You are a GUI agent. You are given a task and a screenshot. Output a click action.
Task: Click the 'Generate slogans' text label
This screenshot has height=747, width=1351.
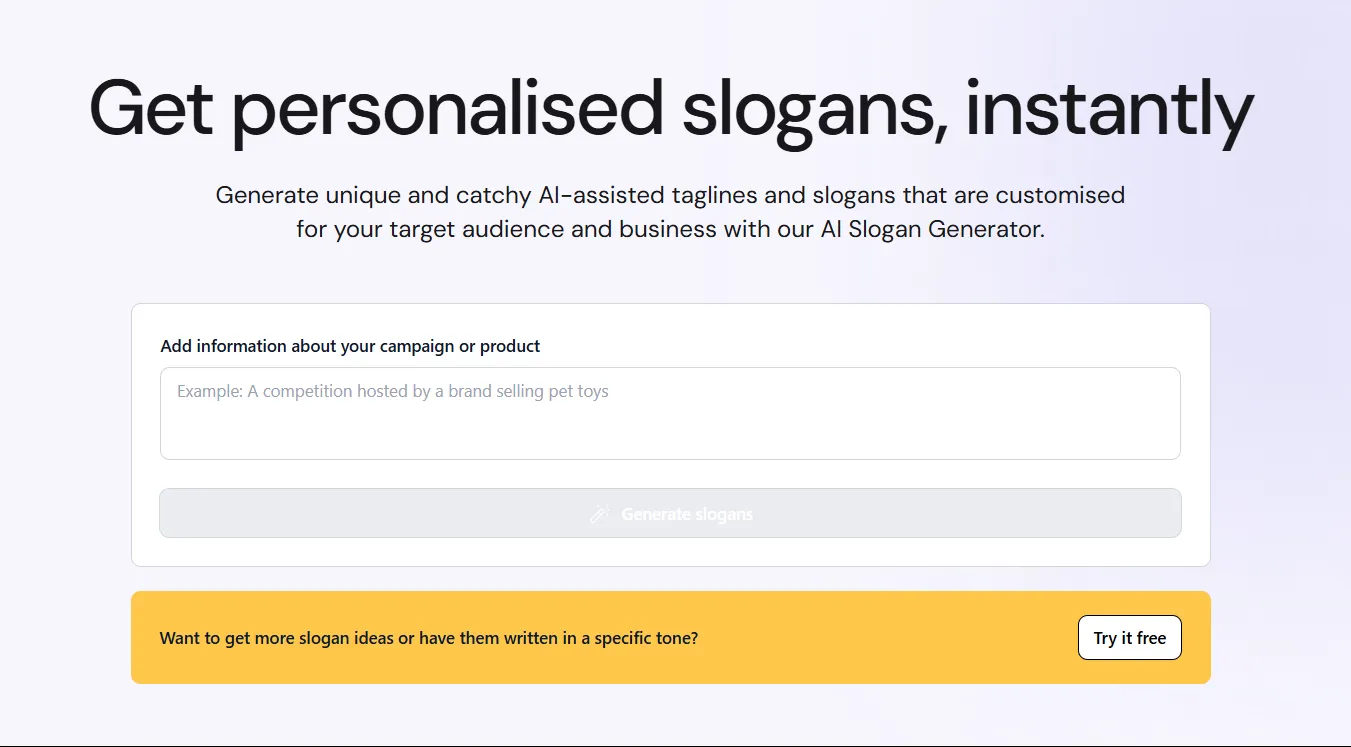tap(687, 514)
